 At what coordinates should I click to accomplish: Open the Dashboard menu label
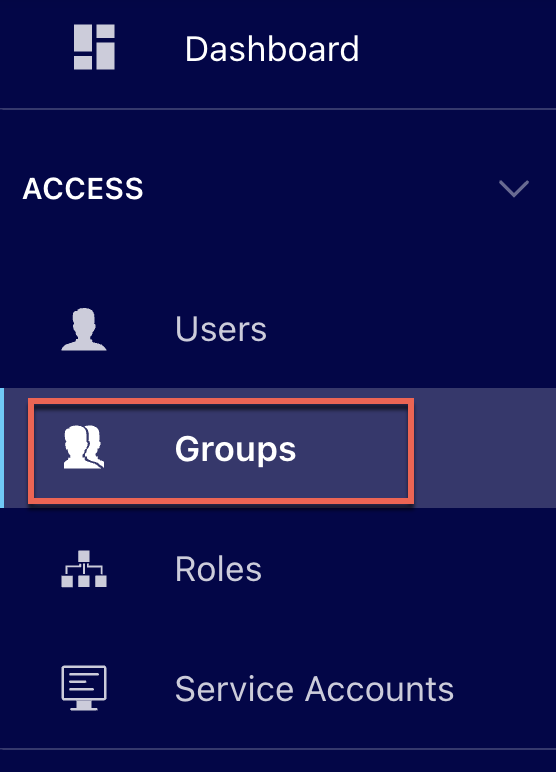272,49
